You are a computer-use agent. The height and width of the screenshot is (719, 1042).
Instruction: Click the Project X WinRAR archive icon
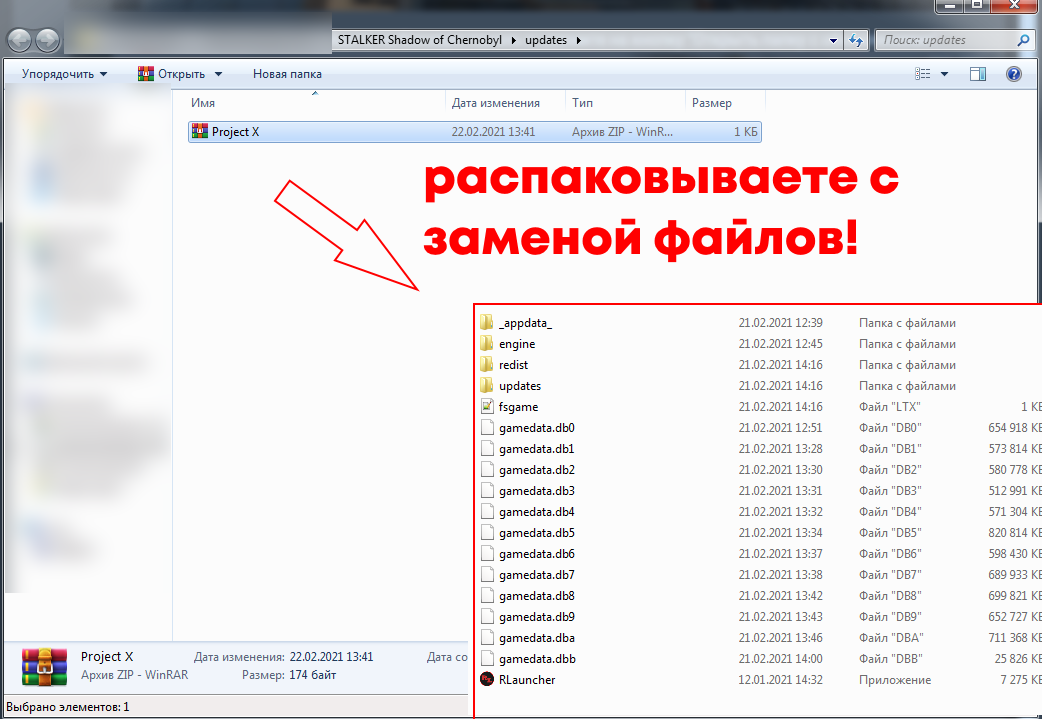click(199, 131)
